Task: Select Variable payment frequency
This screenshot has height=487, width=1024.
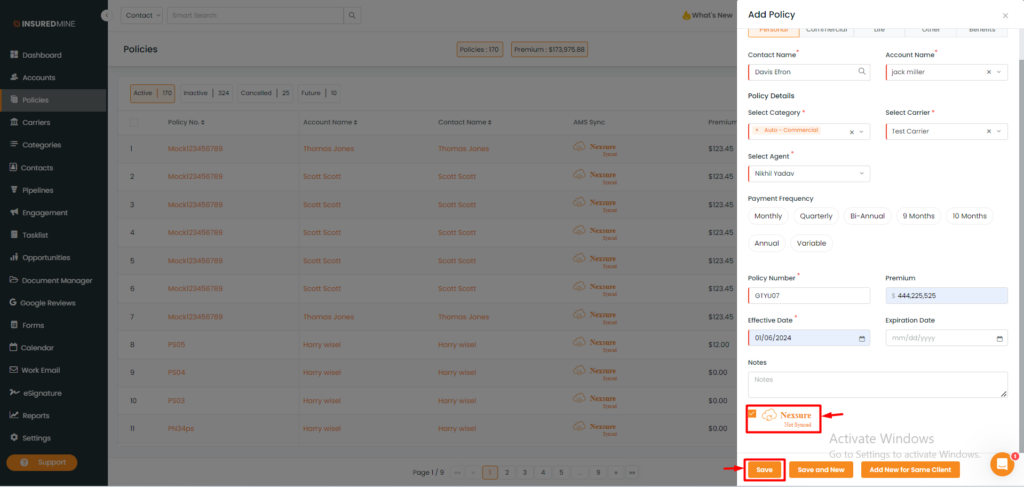Action: (812, 243)
